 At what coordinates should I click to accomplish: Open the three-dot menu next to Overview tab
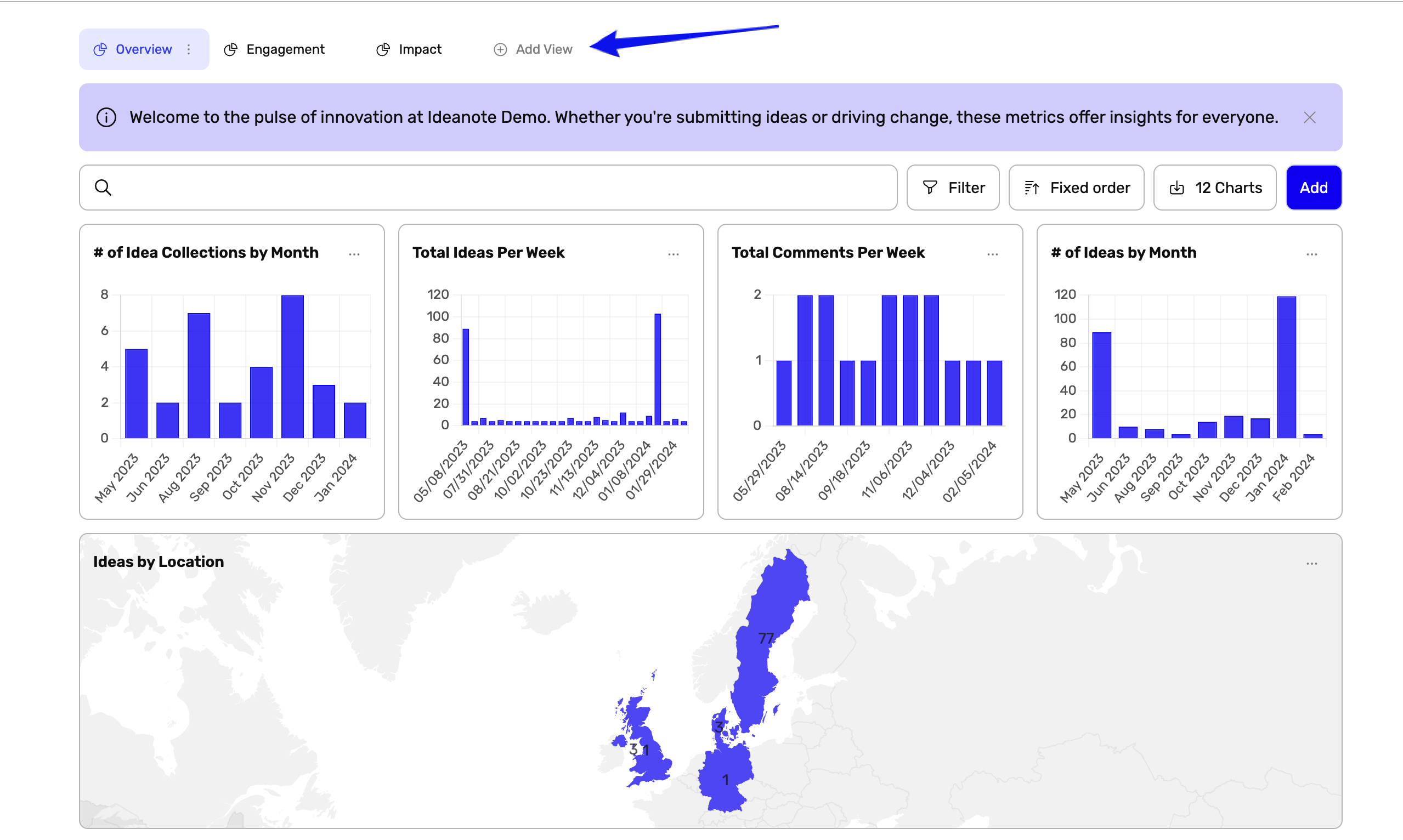(x=189, y=49)
